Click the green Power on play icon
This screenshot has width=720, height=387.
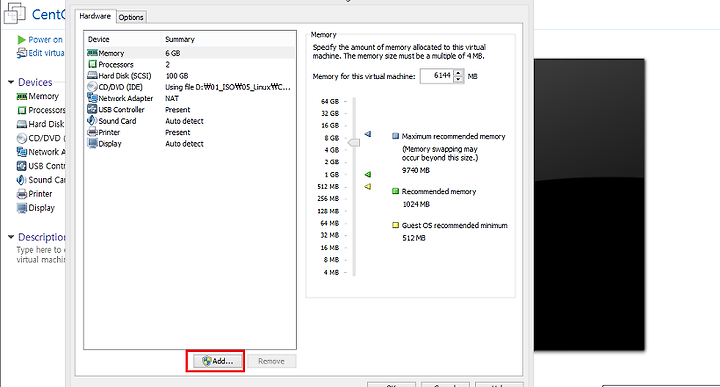point(21,40)
